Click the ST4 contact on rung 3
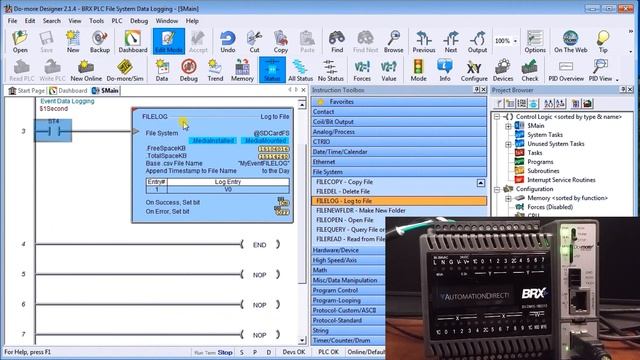 click(x=53, y=131)
